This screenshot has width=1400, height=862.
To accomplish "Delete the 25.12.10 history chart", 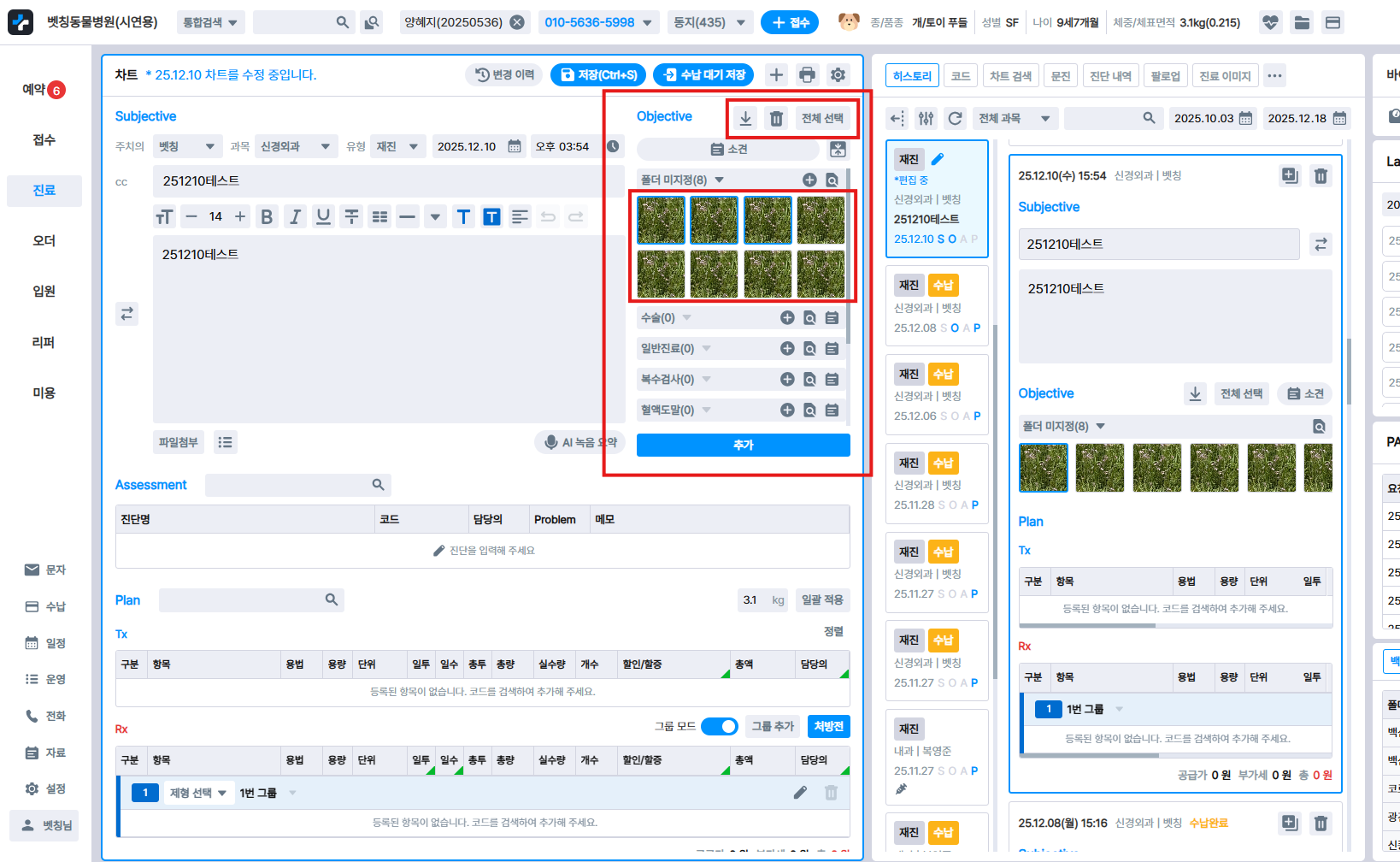I will pyautogui.click(x=1321, y=175).
